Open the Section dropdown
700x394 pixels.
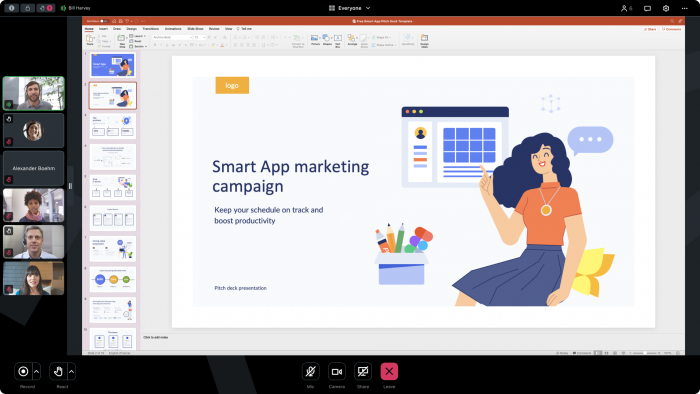tap(138, 46)
